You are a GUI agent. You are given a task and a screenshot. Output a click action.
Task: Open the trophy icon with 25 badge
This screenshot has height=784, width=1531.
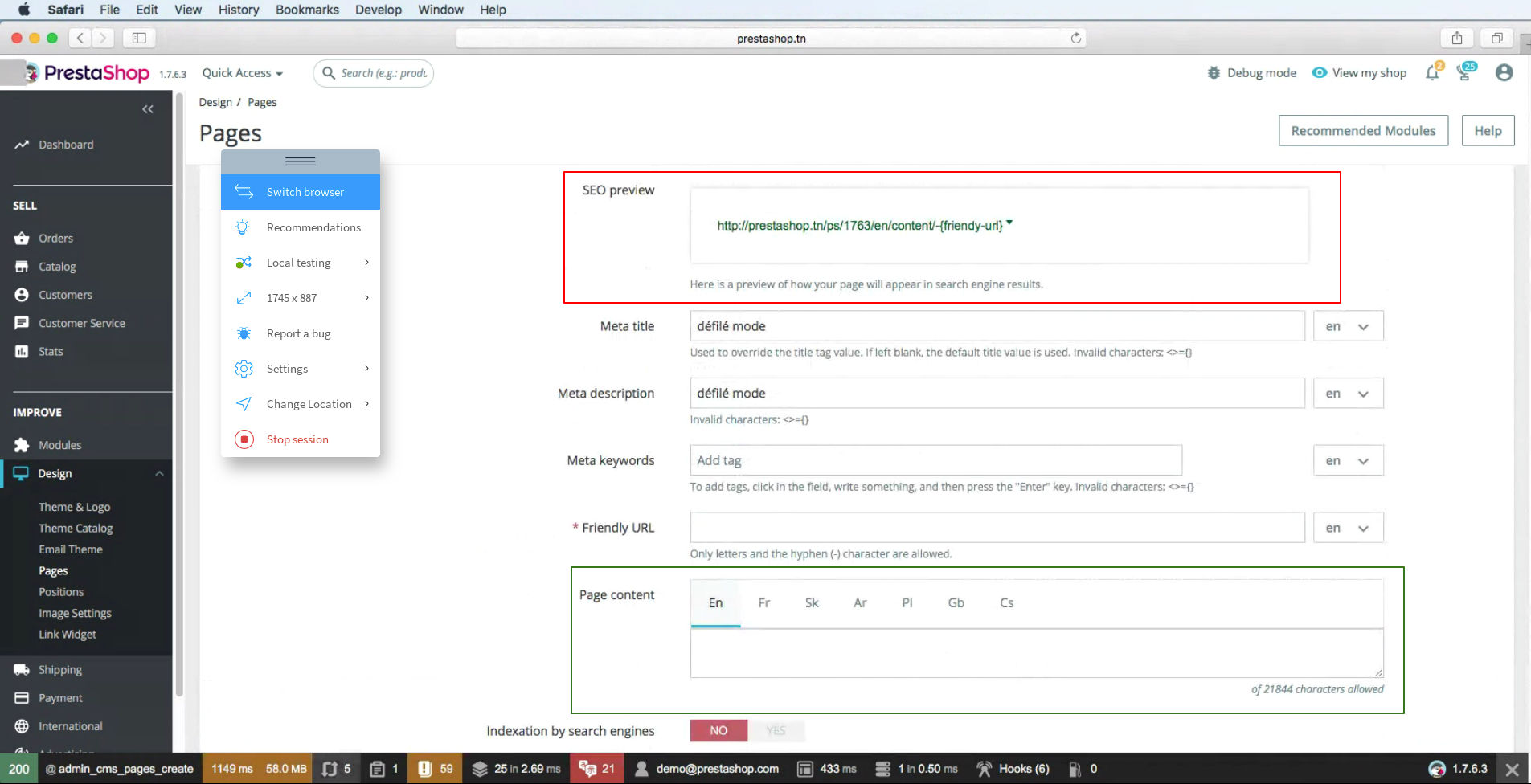click(1466, 72)
